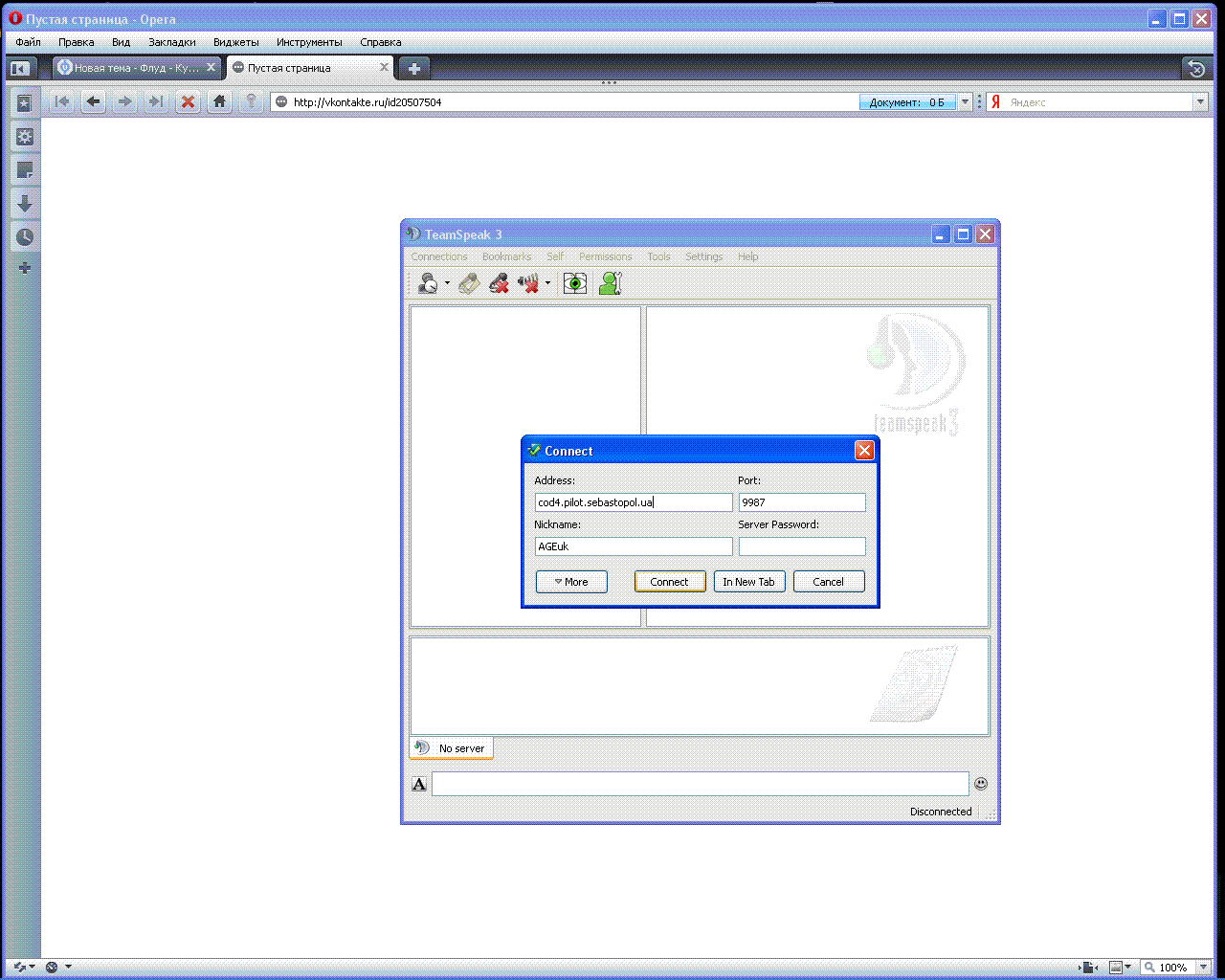
Task: Expand the More options in Connect dialog
Action: coord(571,582)
